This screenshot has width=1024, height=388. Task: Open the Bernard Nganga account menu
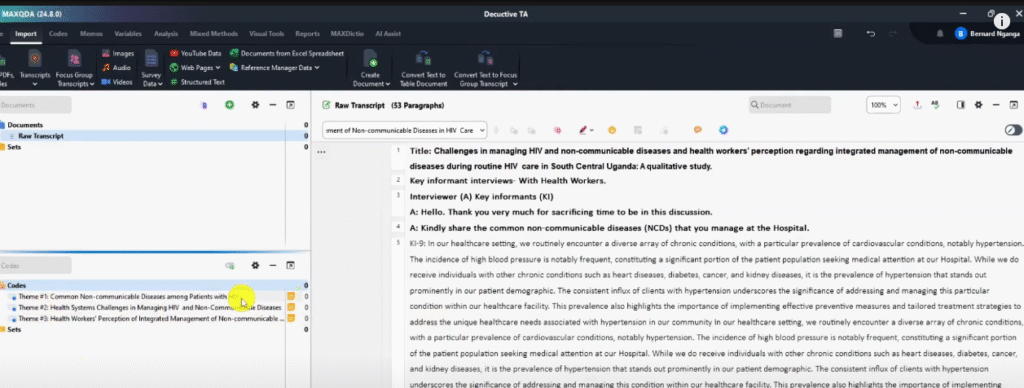coord(987,33)
